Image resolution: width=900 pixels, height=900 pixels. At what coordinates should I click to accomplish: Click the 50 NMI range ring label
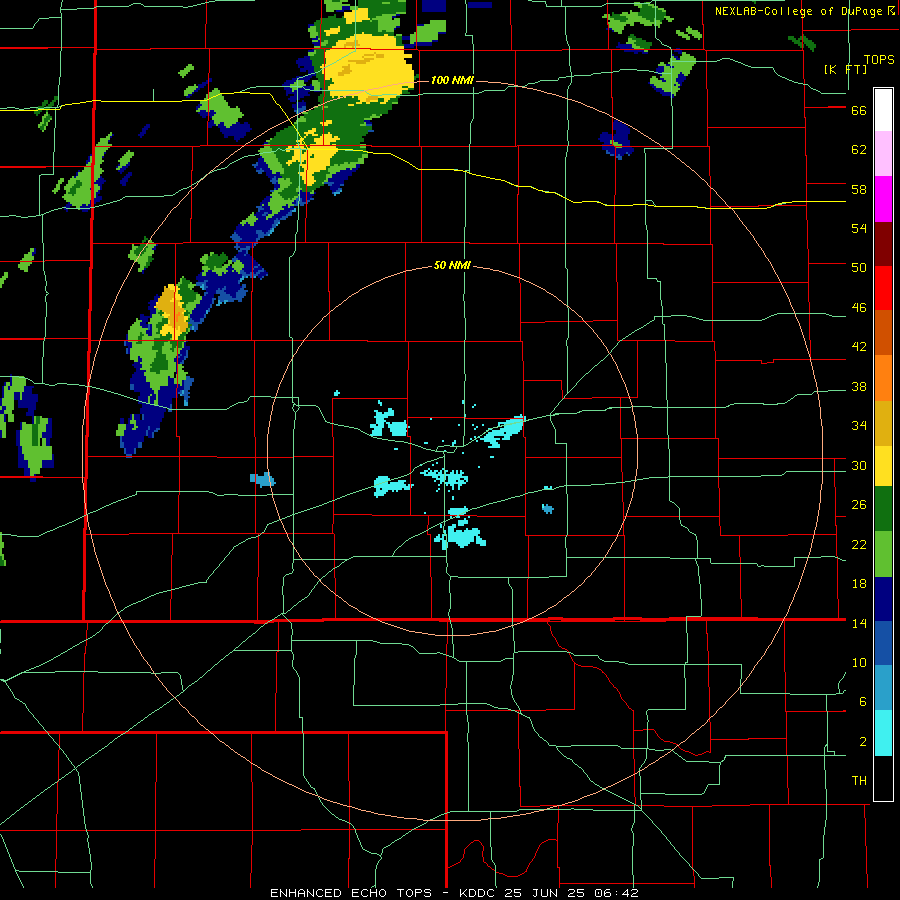452,265
